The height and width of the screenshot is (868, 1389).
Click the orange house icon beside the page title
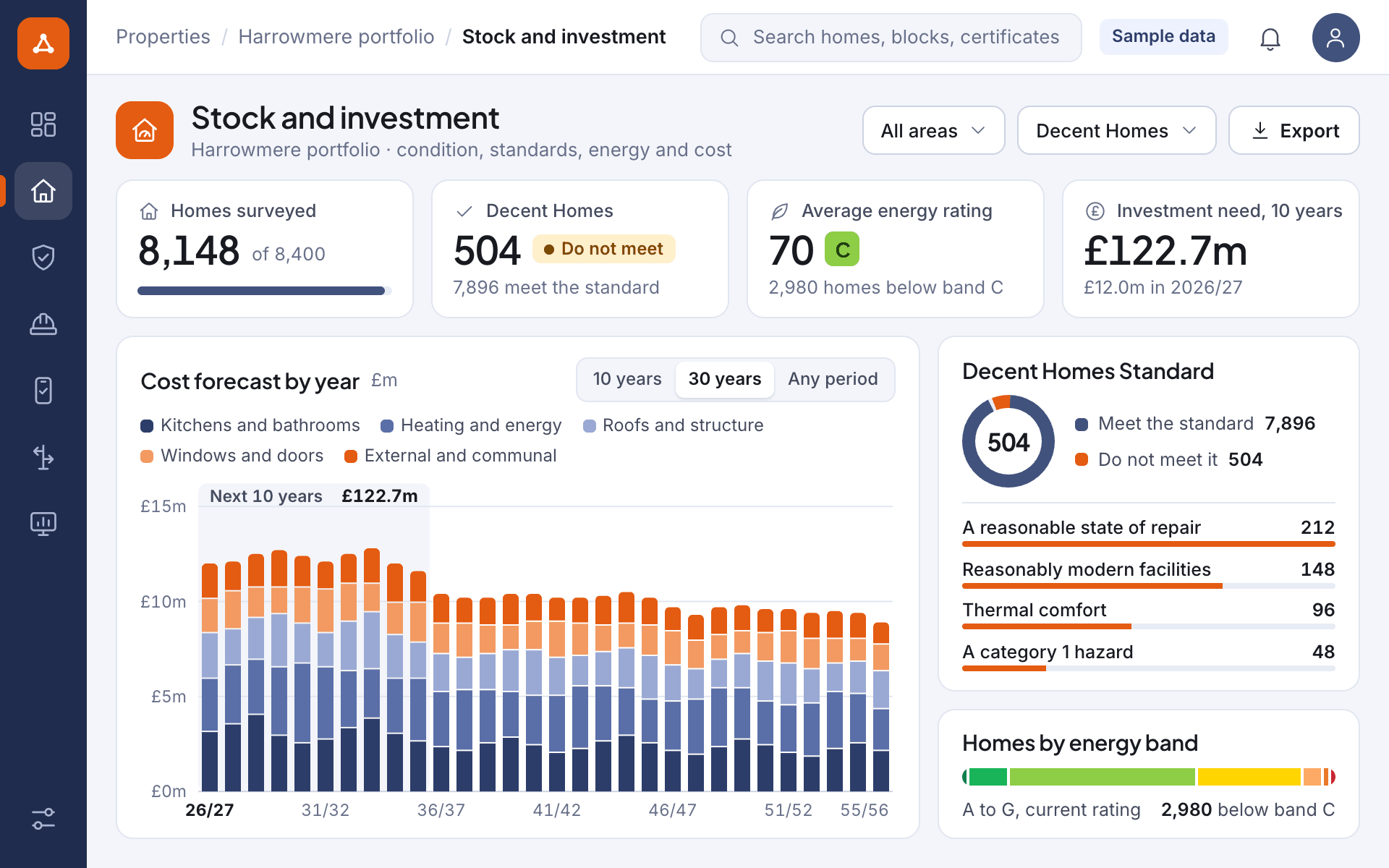tap(145, 130)
